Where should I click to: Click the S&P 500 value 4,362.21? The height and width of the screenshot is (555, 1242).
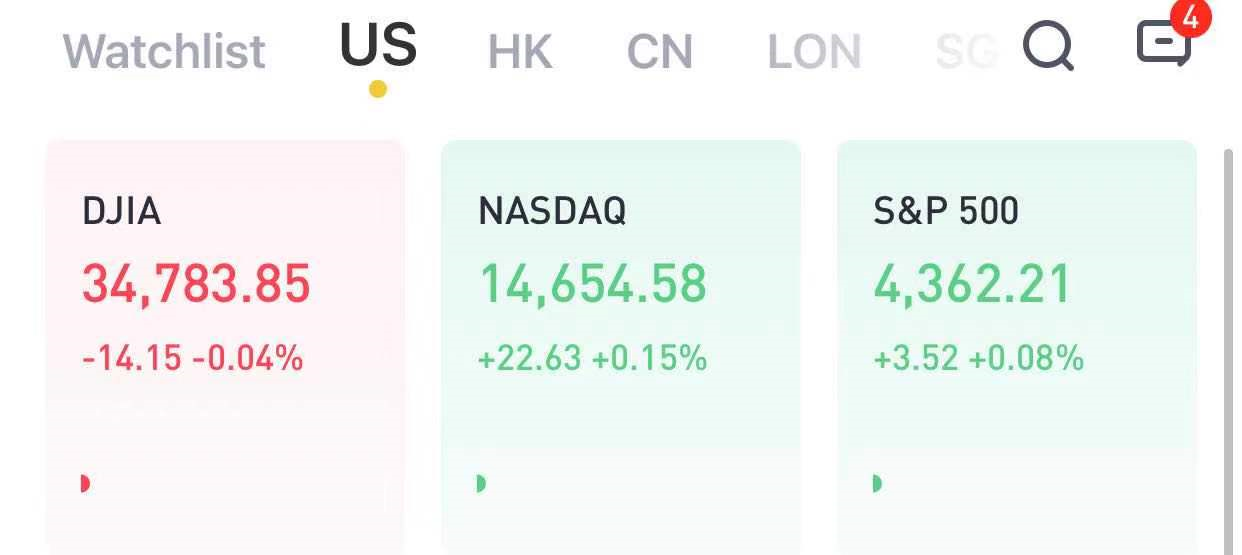coord(972,284)
